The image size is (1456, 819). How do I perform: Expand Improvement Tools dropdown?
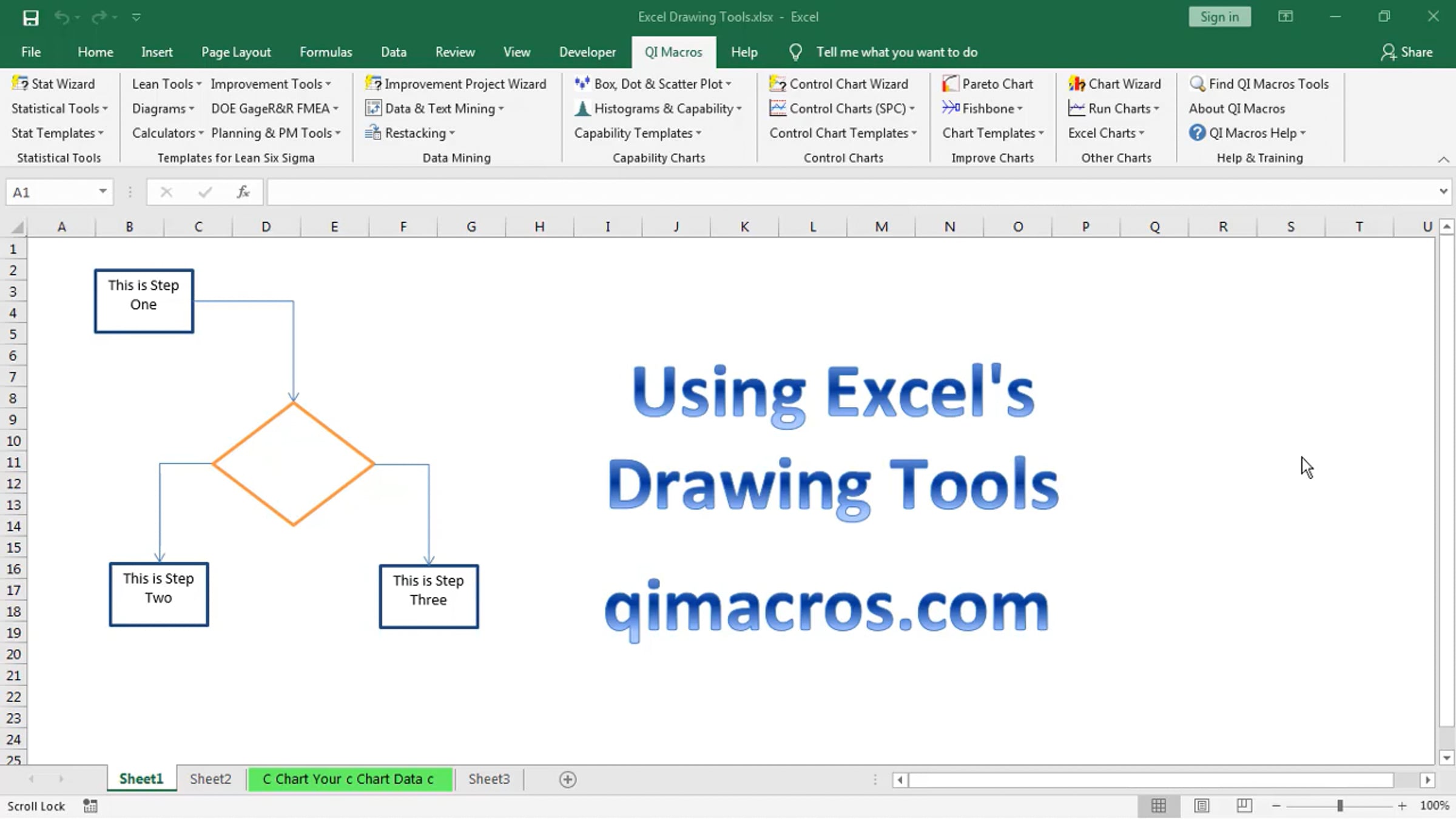[271, 84]
